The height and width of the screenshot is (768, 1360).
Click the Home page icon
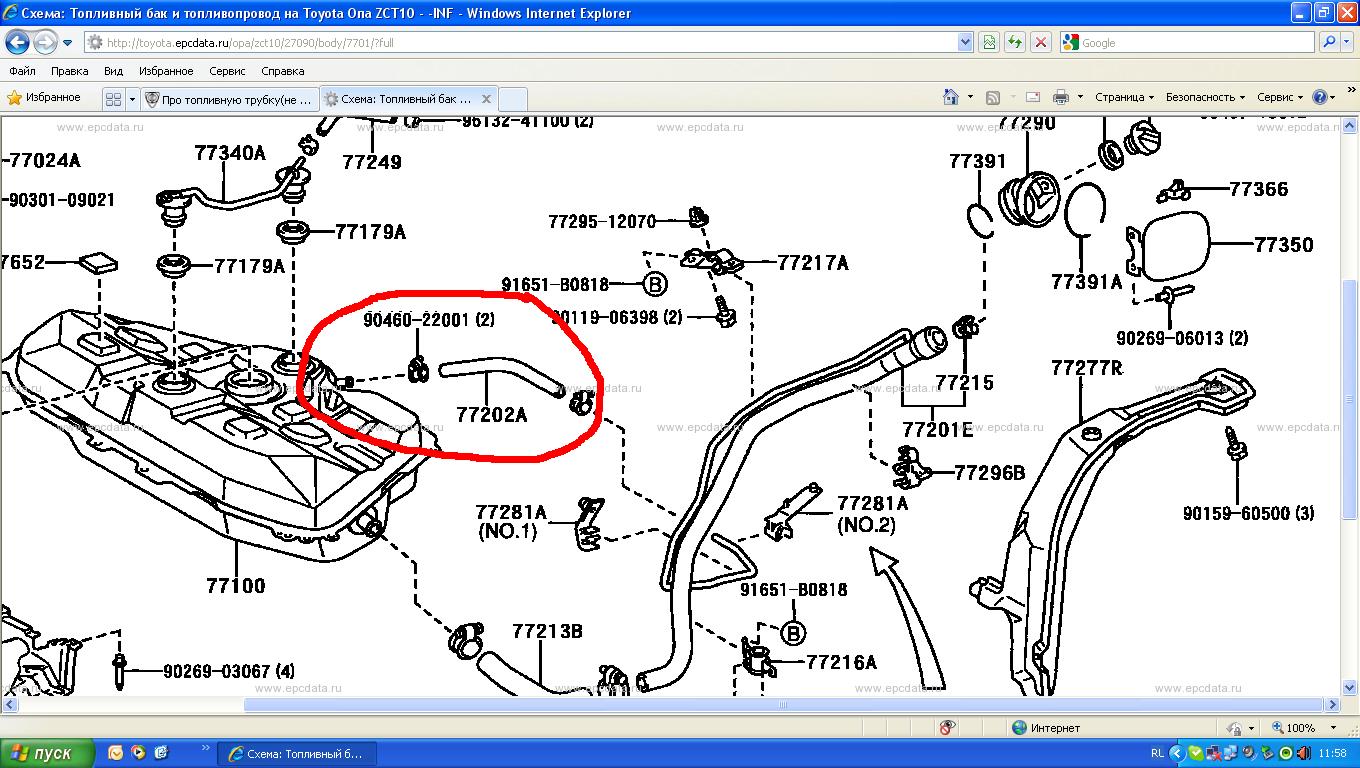[951, 97]
